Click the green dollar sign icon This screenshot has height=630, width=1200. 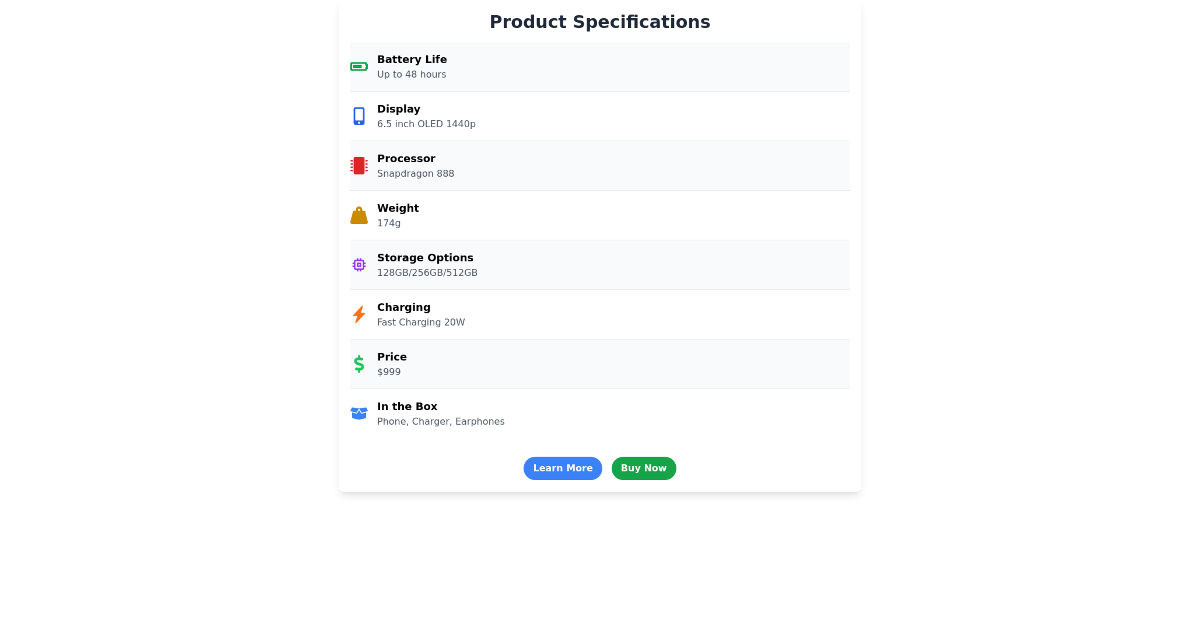click(359, 364)
